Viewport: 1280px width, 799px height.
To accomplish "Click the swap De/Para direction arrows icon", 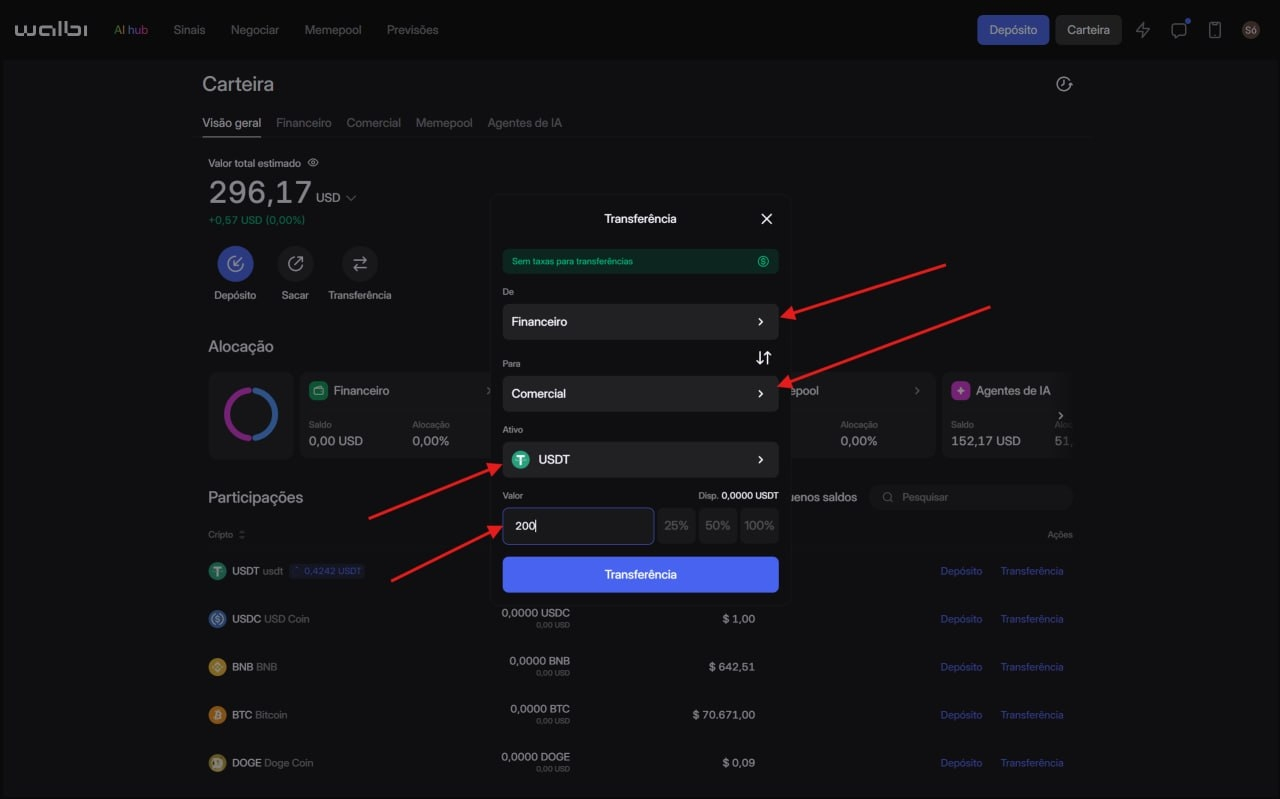I will pos(763,358).
